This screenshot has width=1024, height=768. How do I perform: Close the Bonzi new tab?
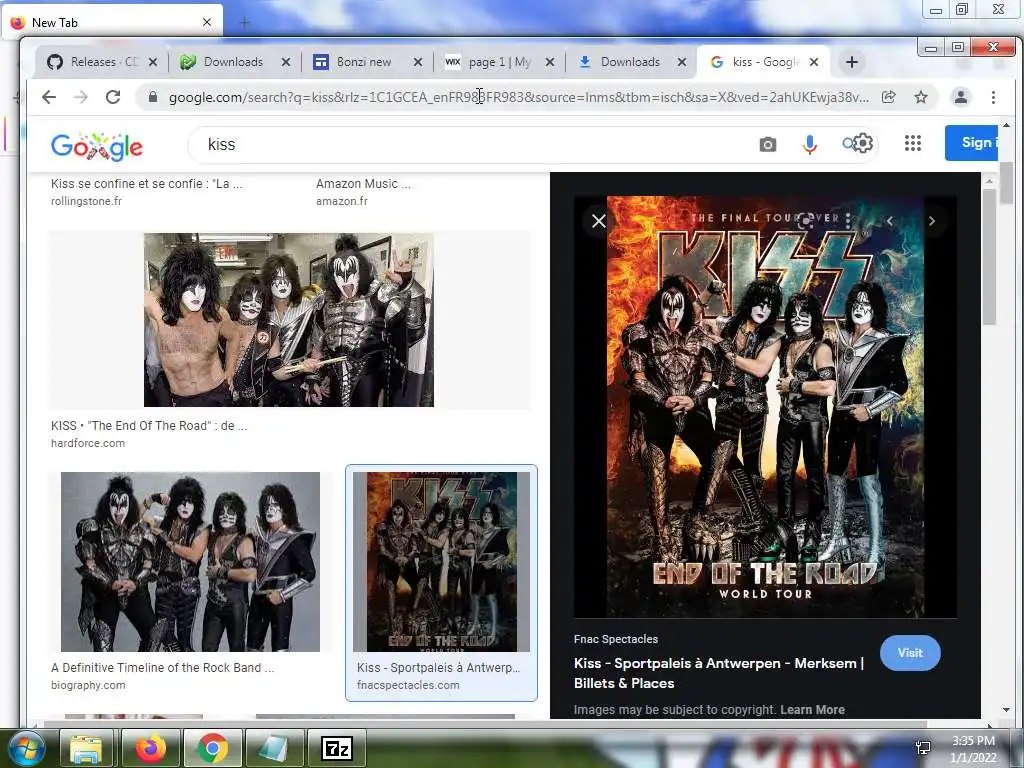pos(418,62)
